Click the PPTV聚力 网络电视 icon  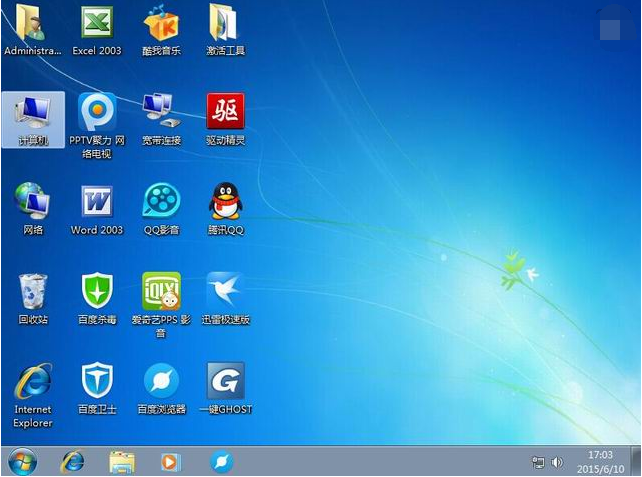[97, 112]
